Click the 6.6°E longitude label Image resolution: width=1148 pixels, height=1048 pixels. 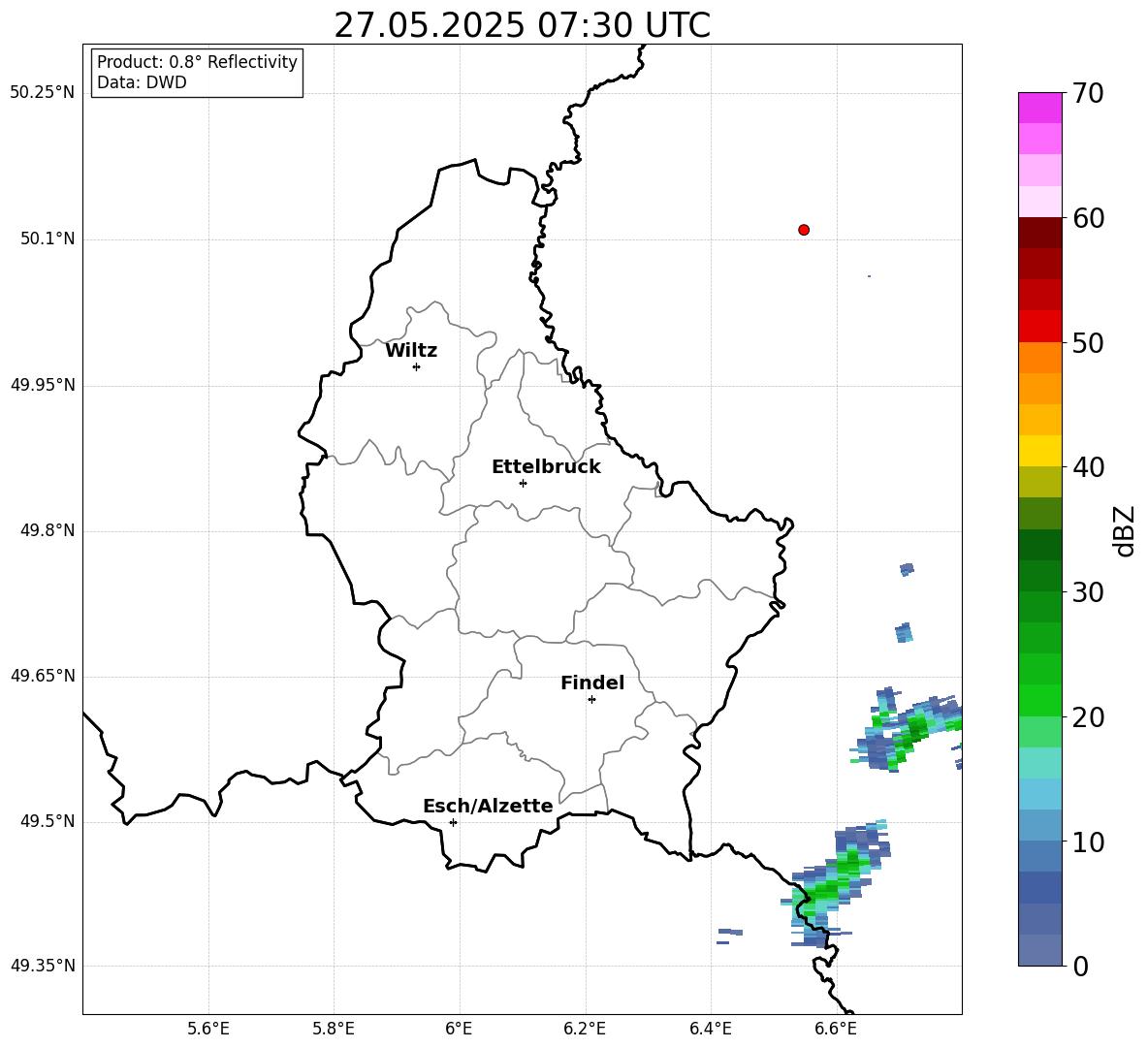pos(836,1029)
